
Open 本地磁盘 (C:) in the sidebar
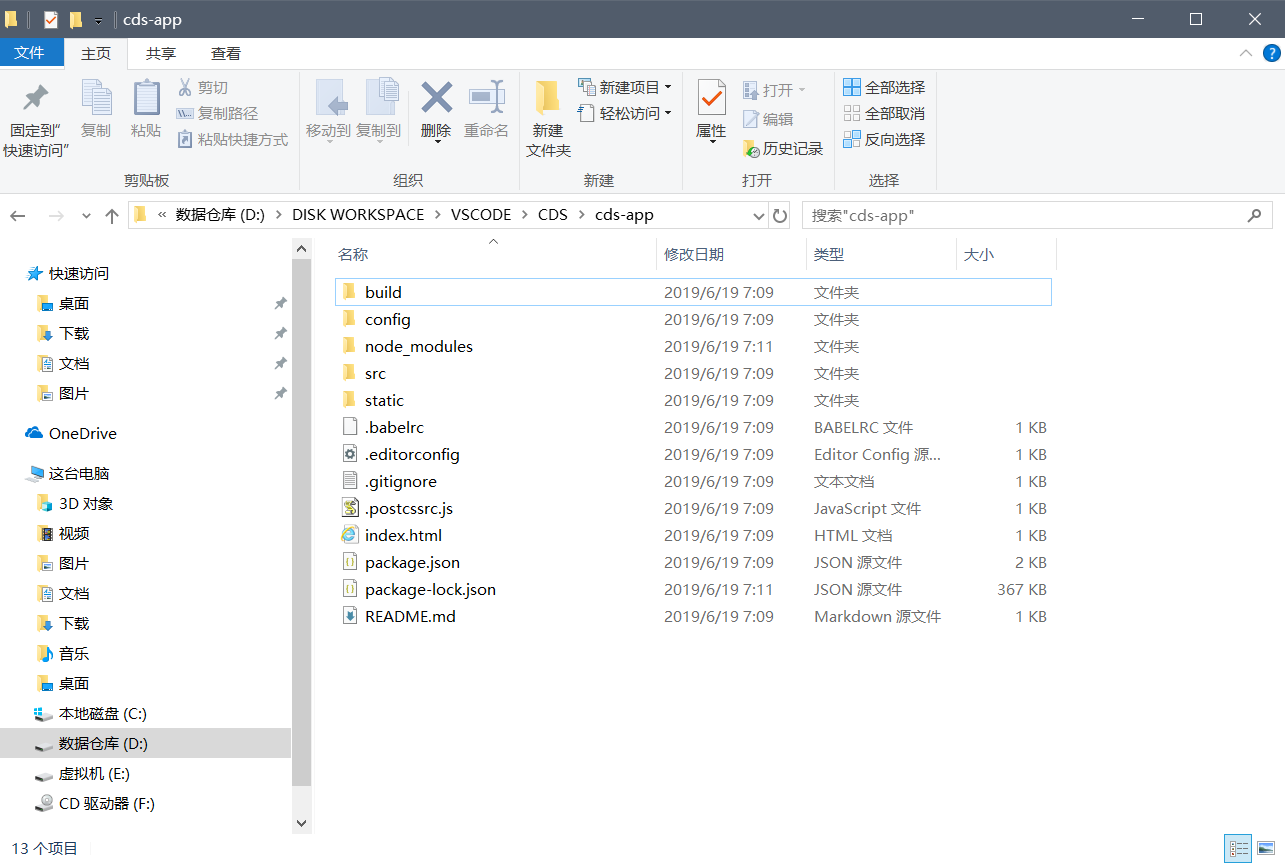(102, 713)
